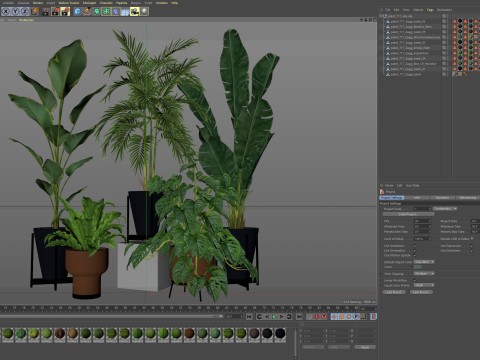This screenshot has height=360, width=480.
Task: Click the red record keyframe button
Action: [x=316, y=317]
